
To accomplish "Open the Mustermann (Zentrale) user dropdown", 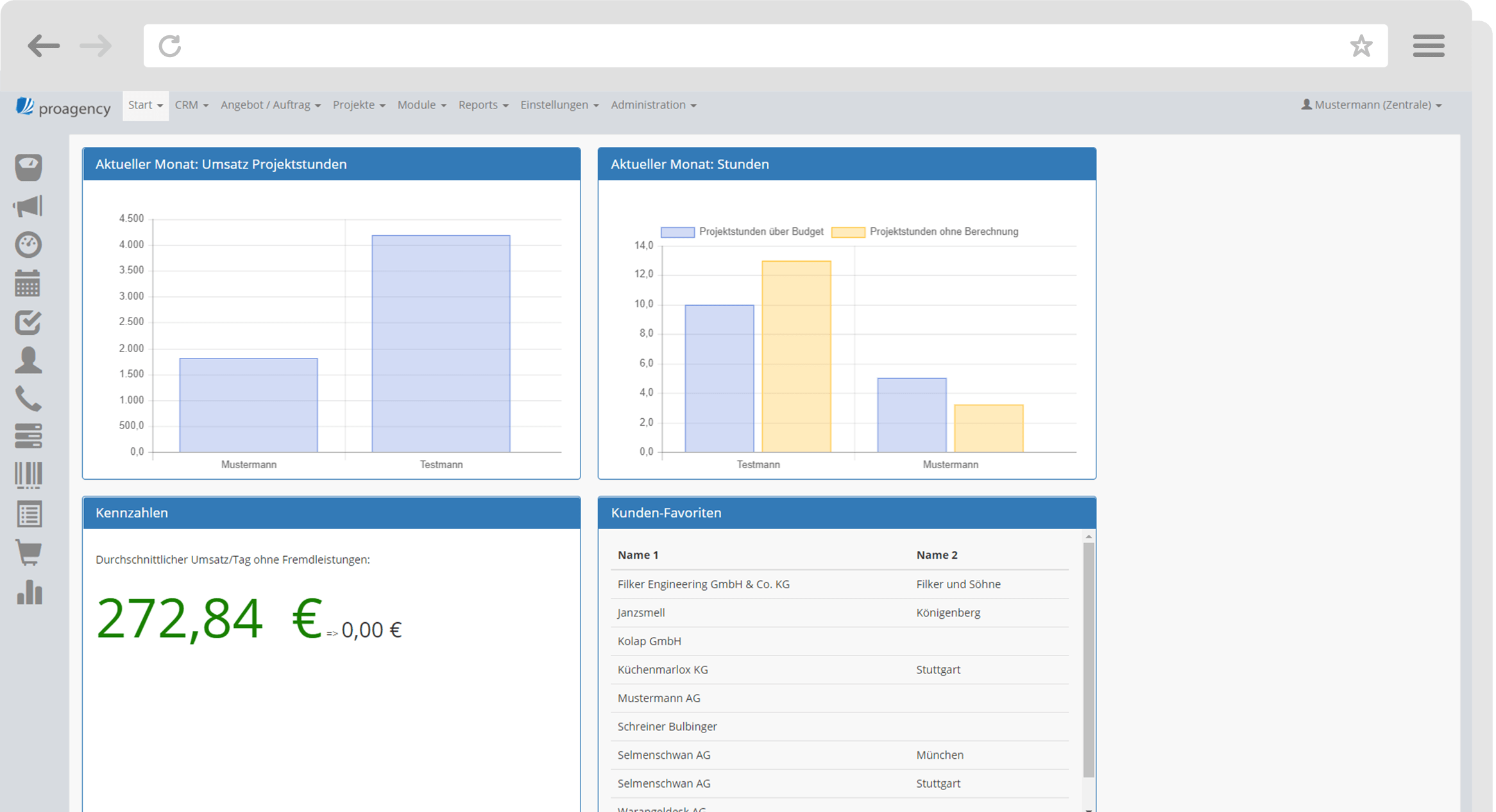I will click(x=1372, y=105).
